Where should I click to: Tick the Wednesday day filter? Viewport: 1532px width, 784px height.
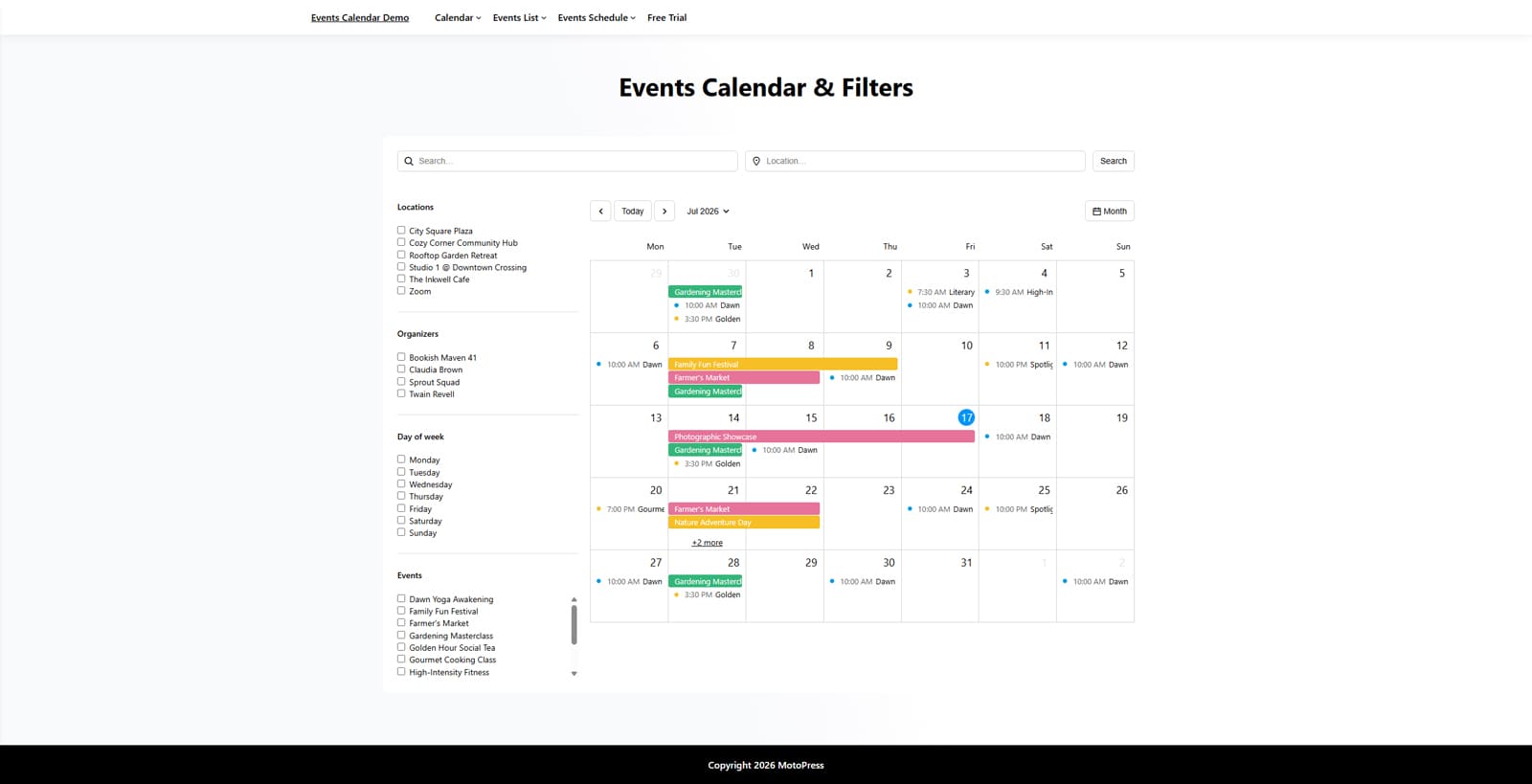pos(401,483)
